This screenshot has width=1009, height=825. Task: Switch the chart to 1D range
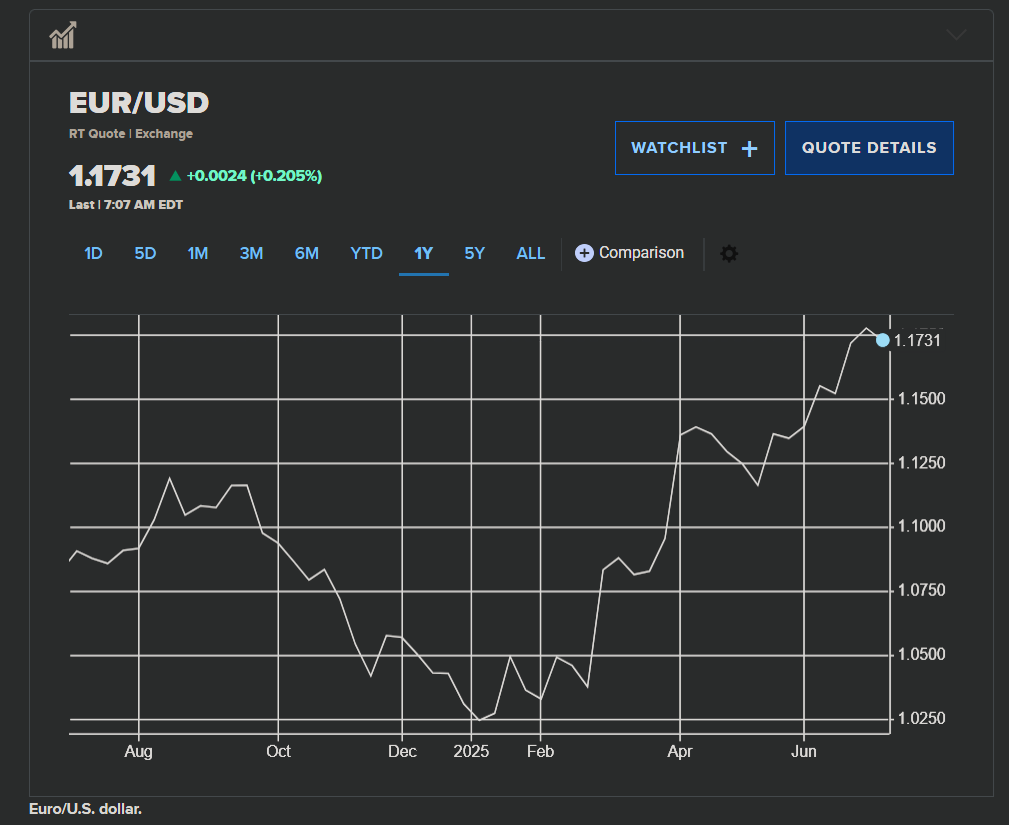[x=93, y=254]
